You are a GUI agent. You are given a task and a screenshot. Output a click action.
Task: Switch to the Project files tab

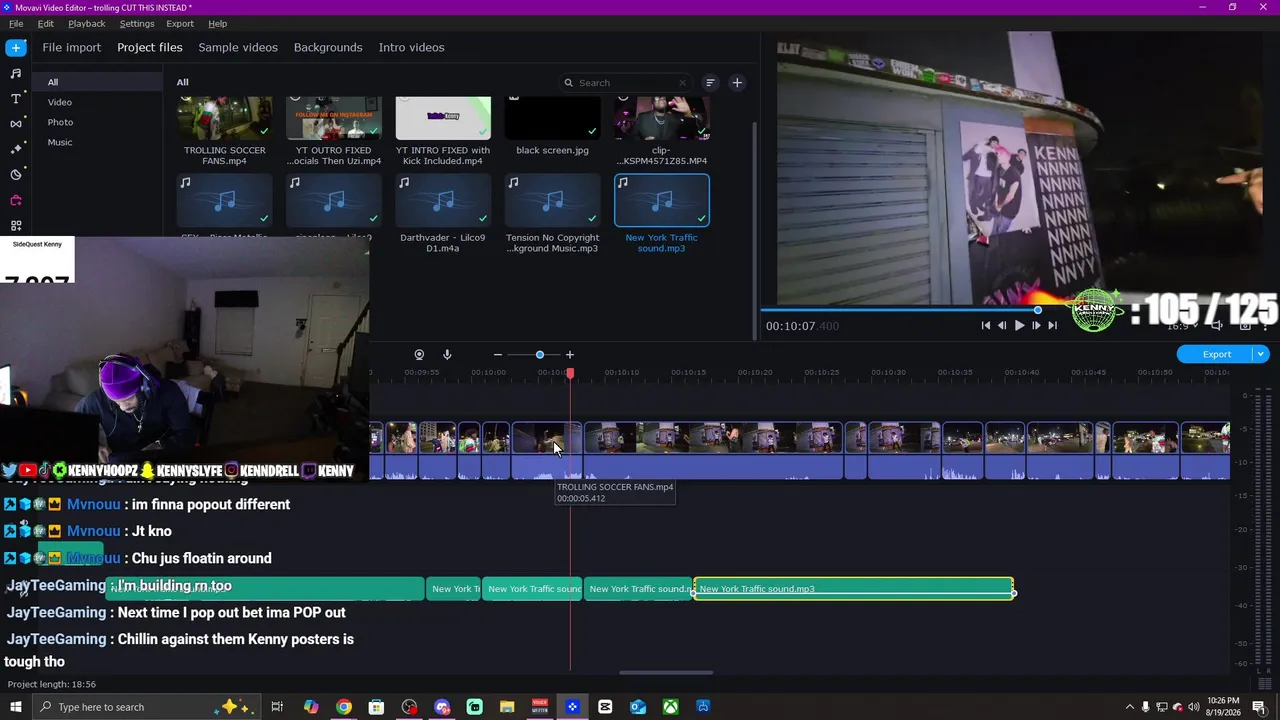(150, 47)
